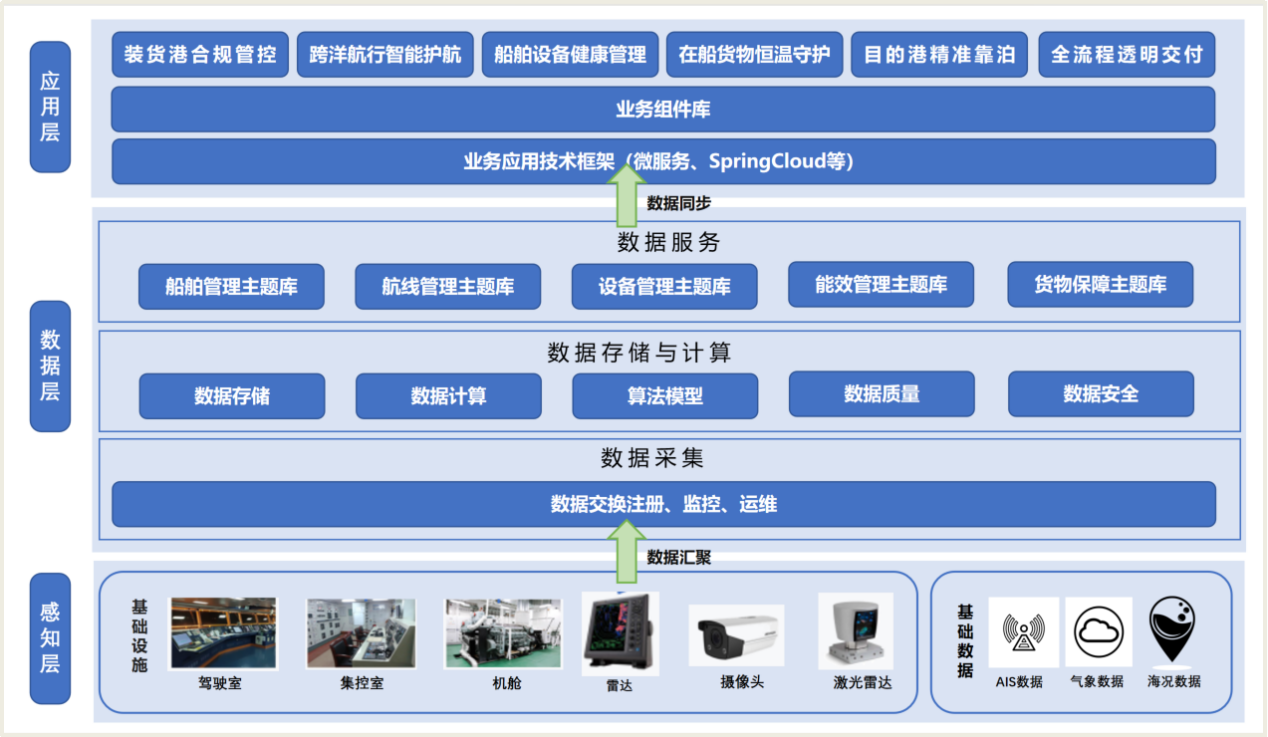Select the 气象数据 cloud icon

coord(1098,632)
